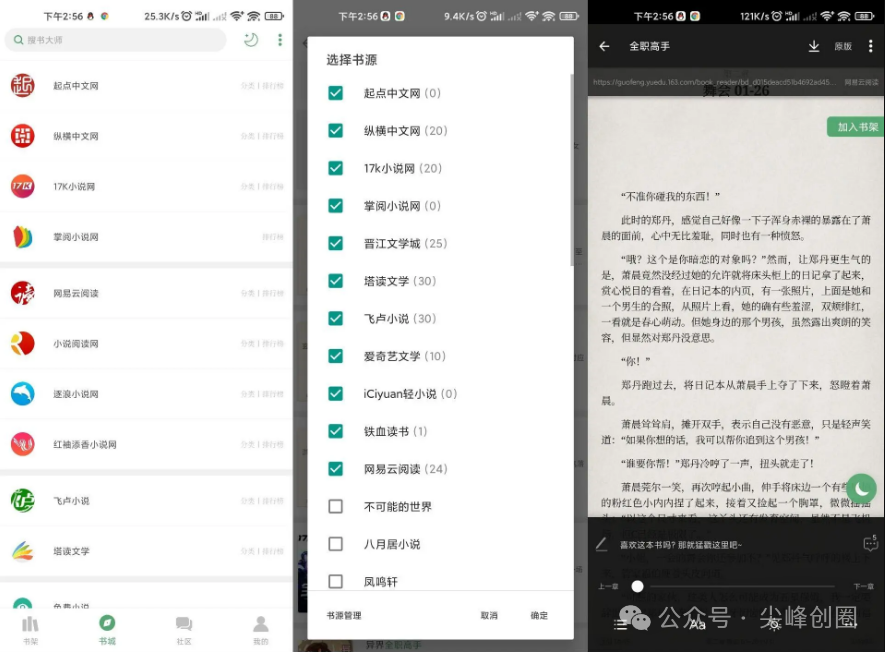
Task: Open the 小说阅读网 logo icon
Action: tap(23, 343)
